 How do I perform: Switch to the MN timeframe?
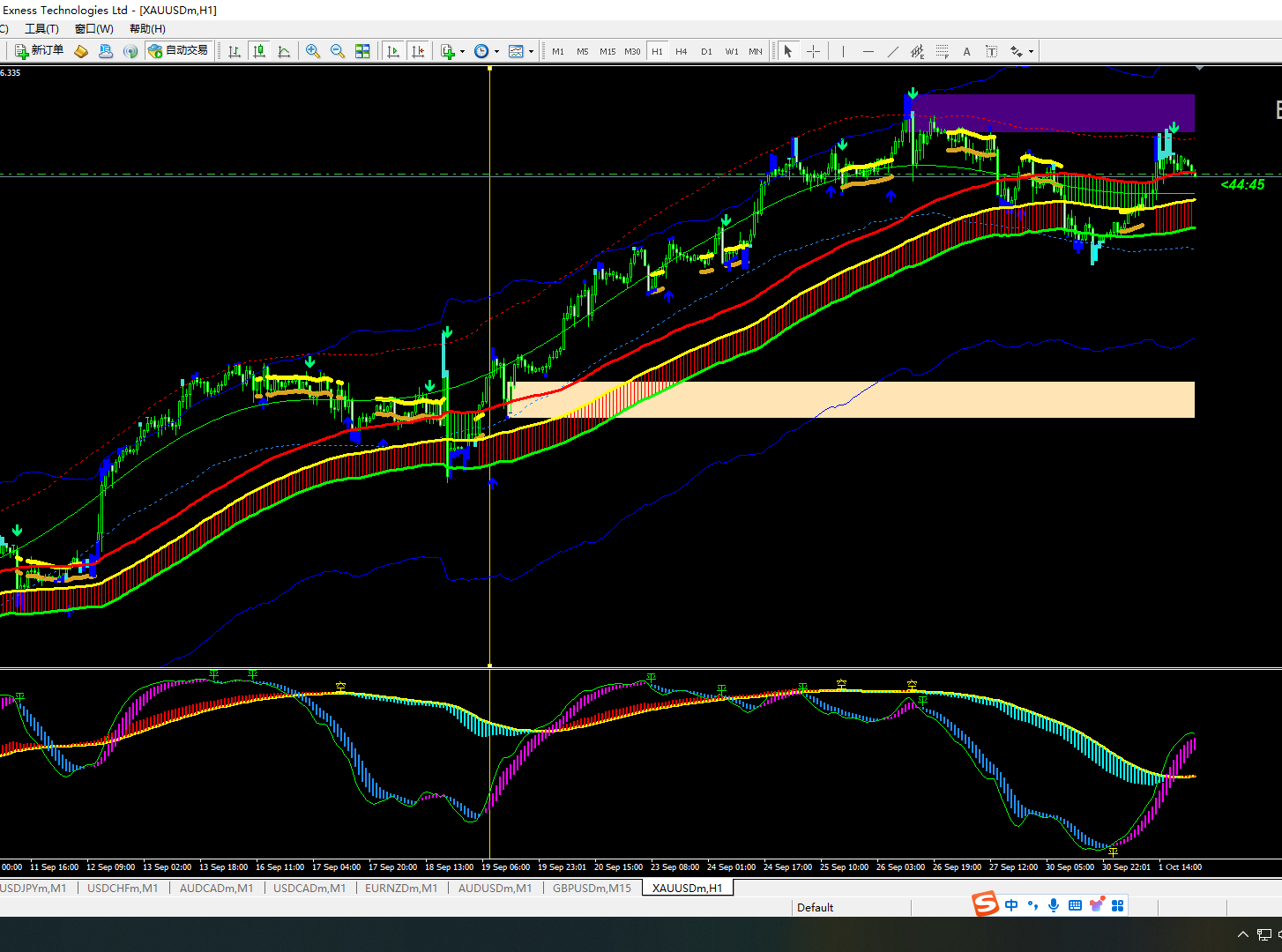click(756, 51)
